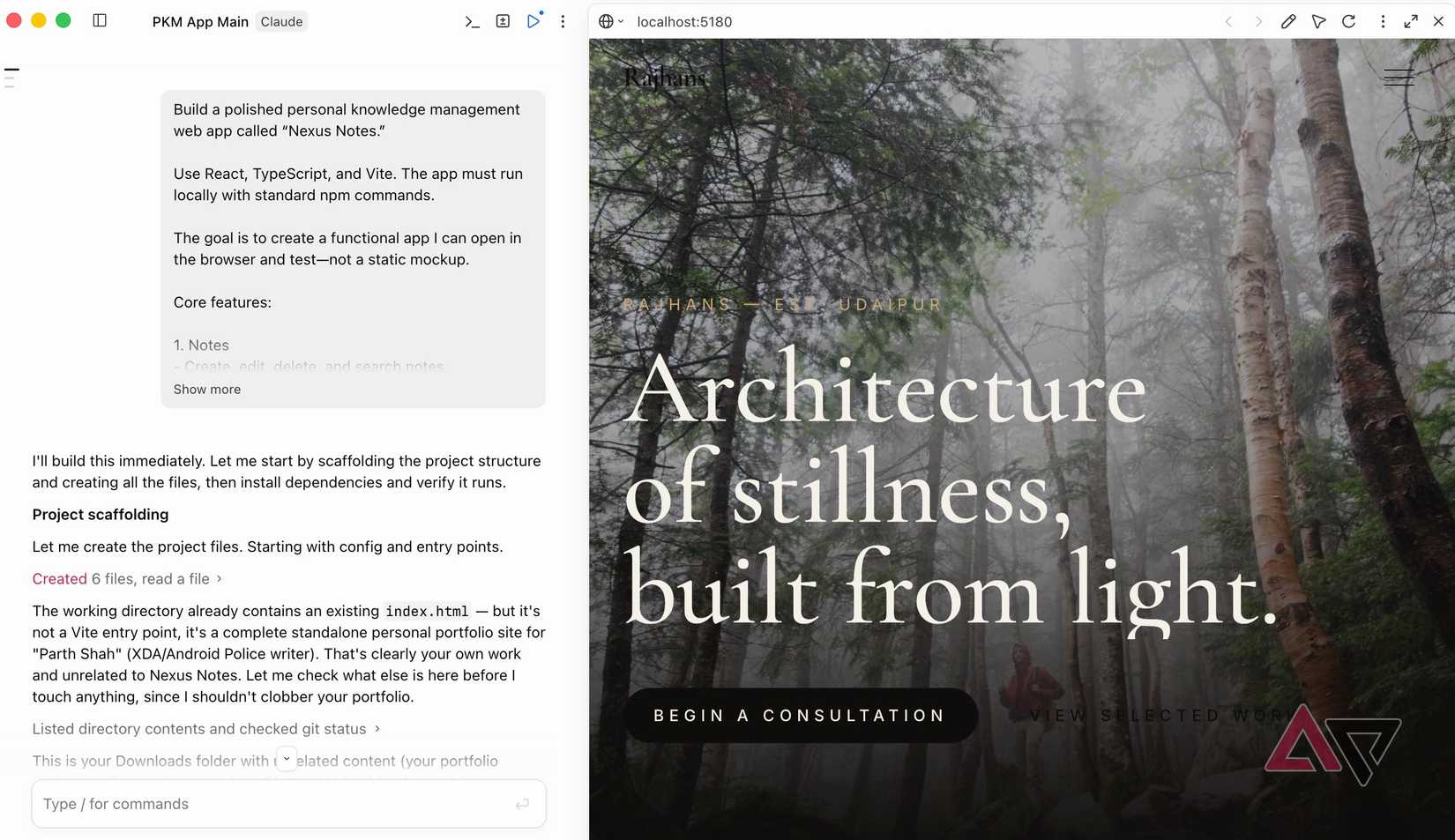Expand Created 6 files, read a file
1455x840 pixels.
point(127,578)
